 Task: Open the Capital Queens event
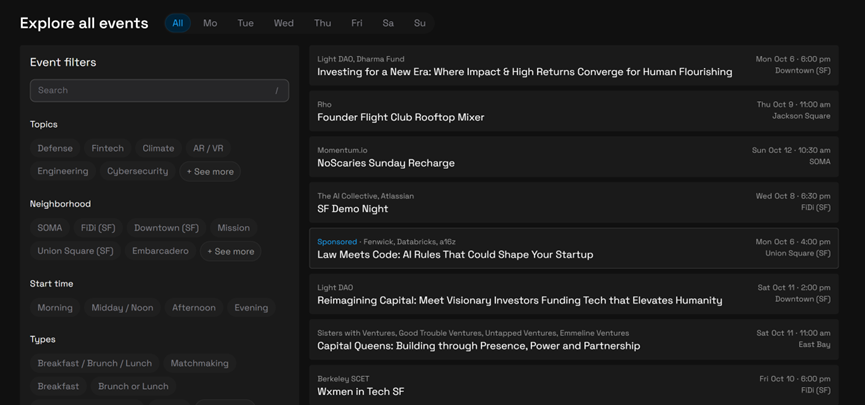pos(574,340)
